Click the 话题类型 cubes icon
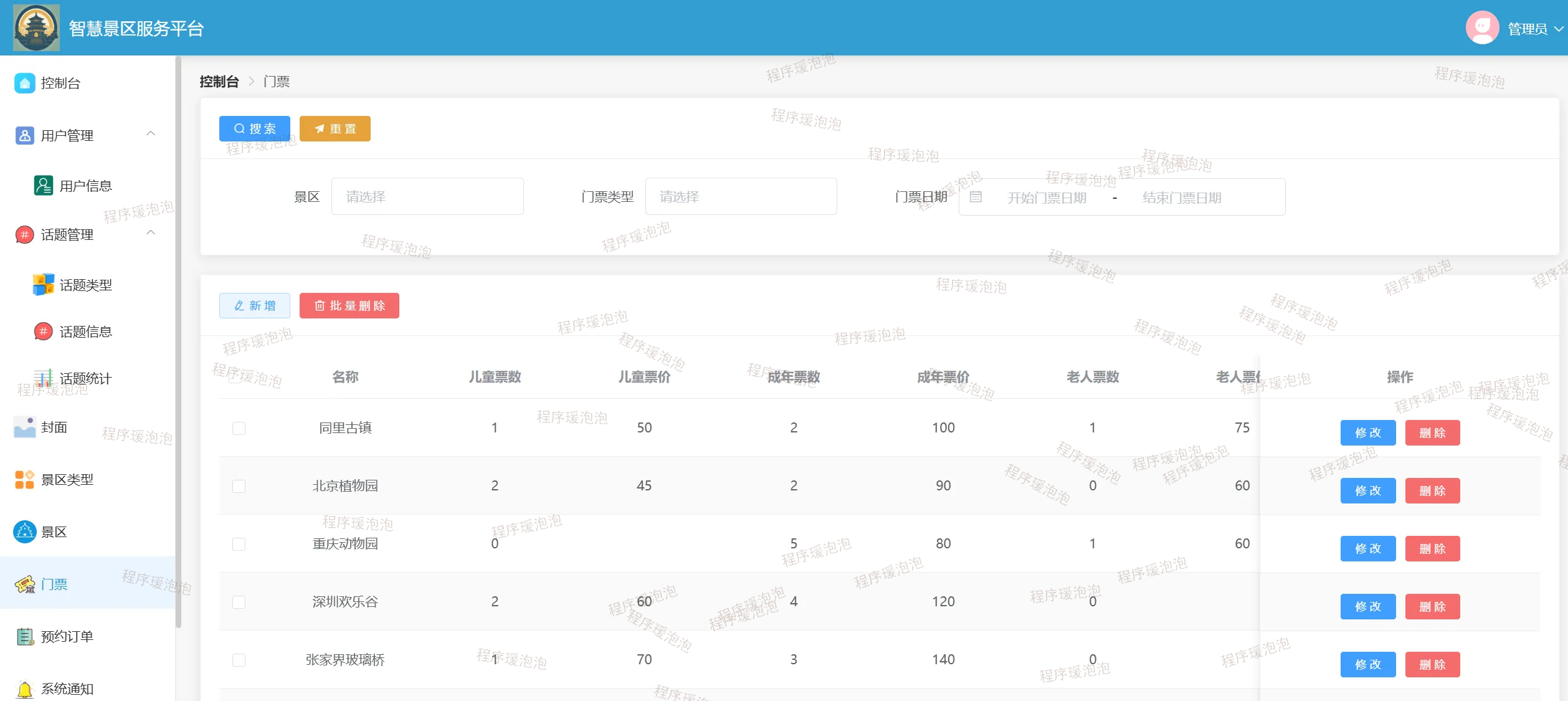 click(43, 285)
